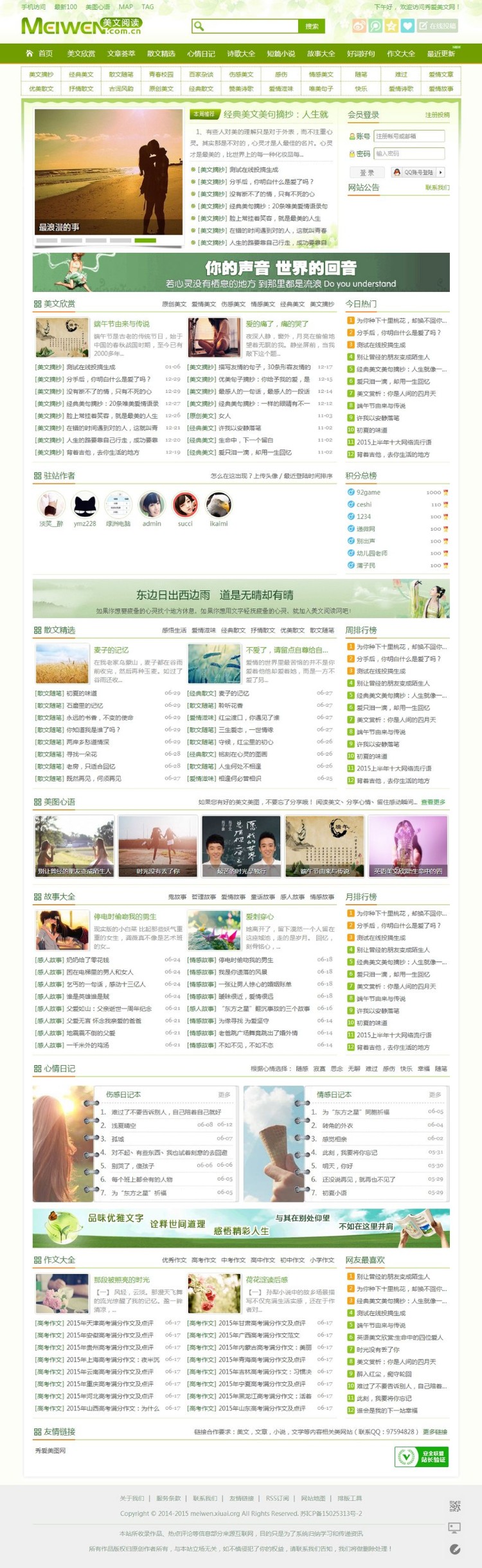The image size is (482, 1568).
Task: Open the article title 端午节由来与传说 in 美文欣赏
Action: coord(121,324)
